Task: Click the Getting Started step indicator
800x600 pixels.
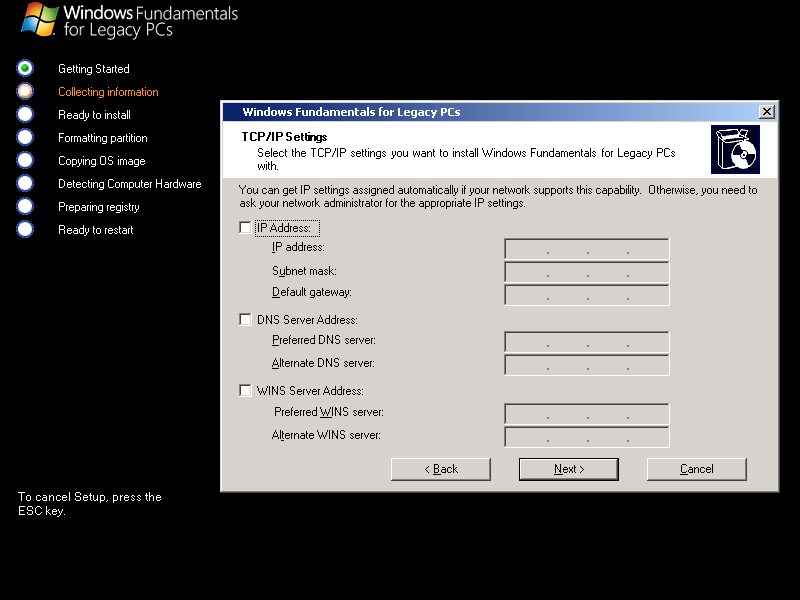Action: coord(25,68)
